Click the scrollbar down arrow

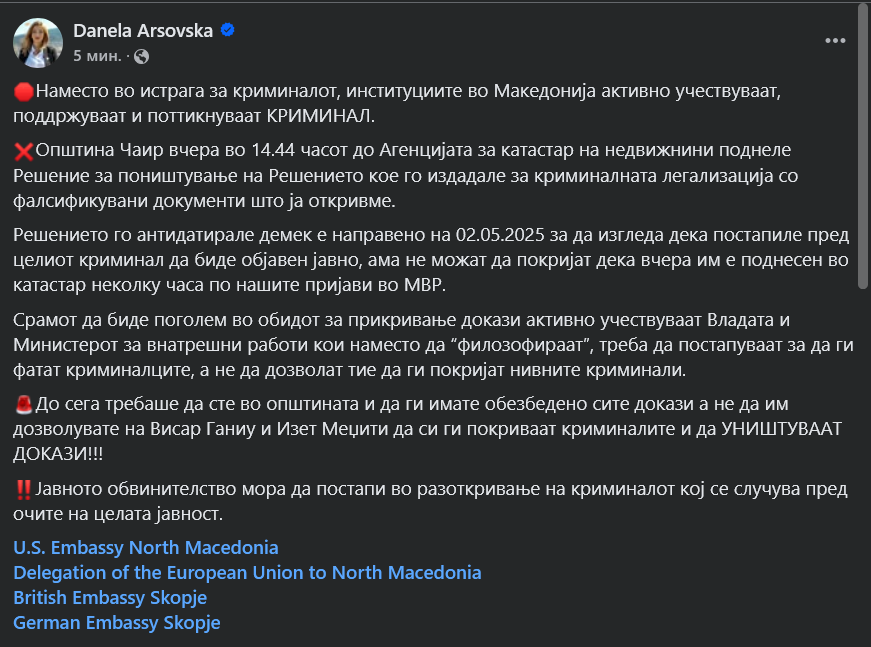[863, 639]
